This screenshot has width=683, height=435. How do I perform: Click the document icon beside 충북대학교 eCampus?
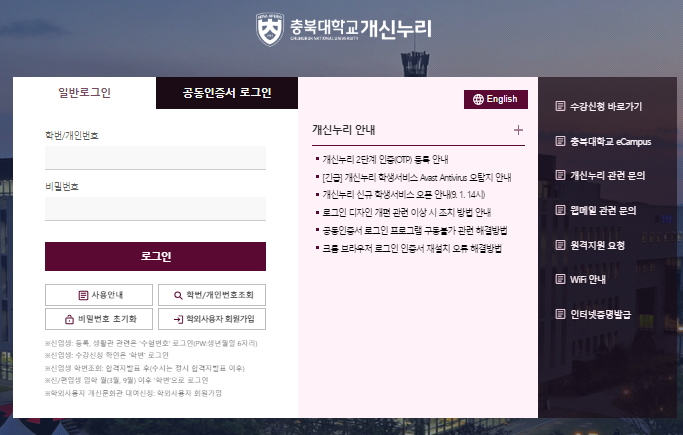(x=560, y=141)
